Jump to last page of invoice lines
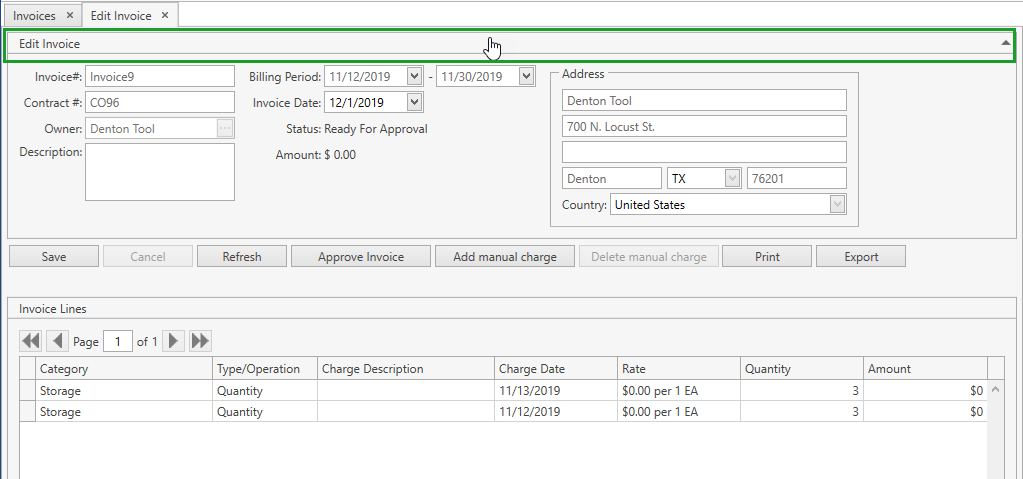1023x479 pixels. coord(200,341)
